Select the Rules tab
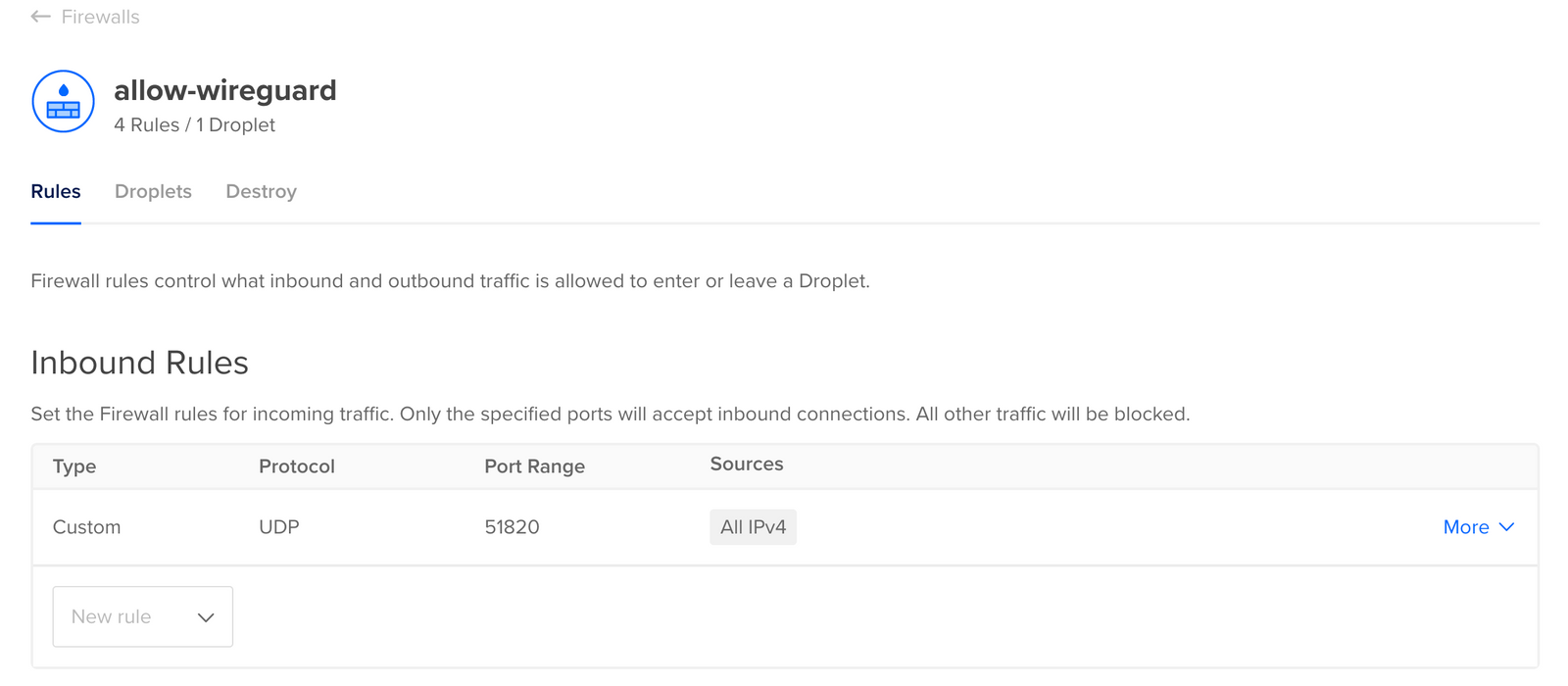1568x686 pixels. click(x=56, y=191)
